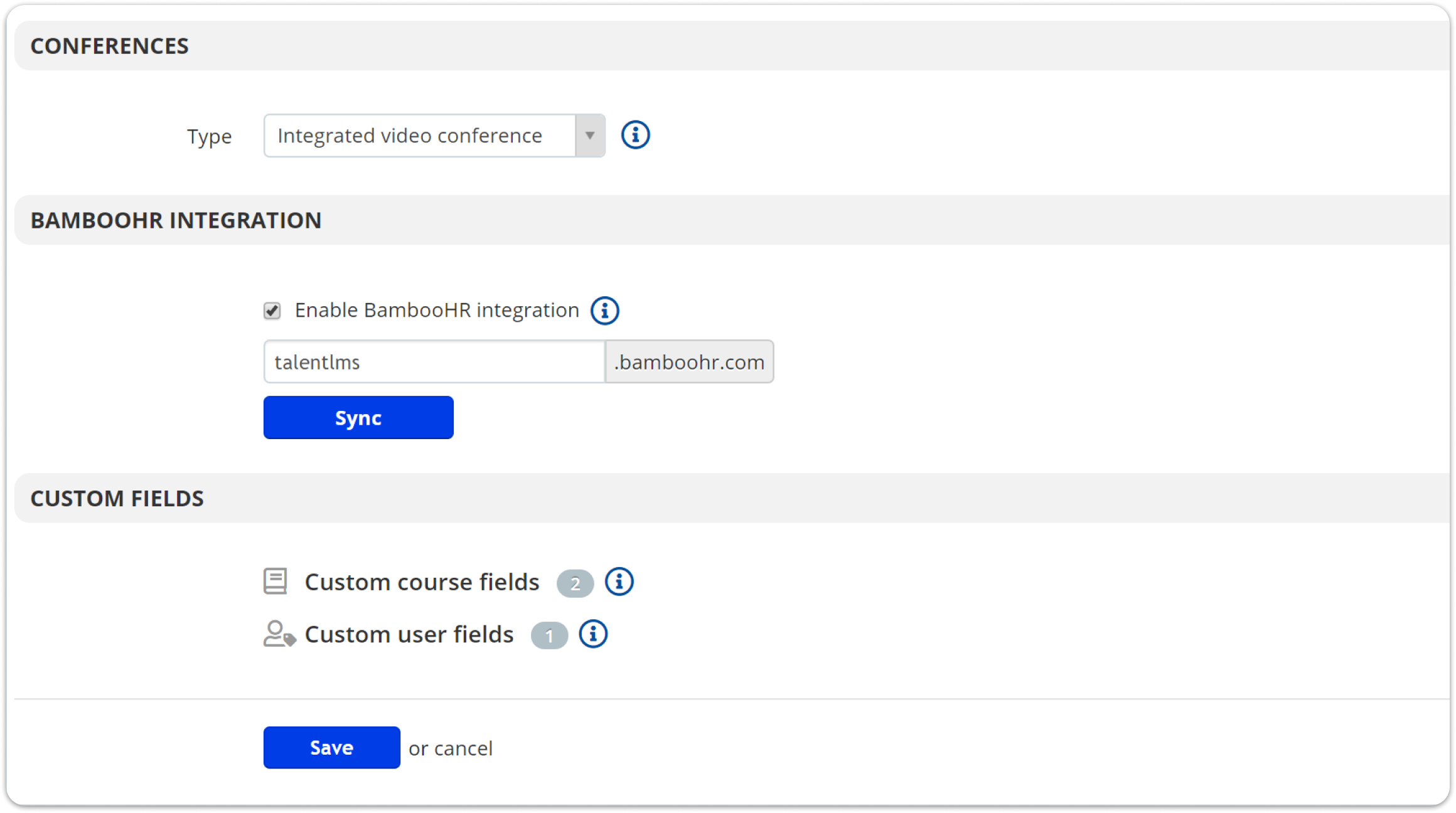Click info icon next to conference Type
Viewport: 1456px width, 813px height.
(635, 135)
